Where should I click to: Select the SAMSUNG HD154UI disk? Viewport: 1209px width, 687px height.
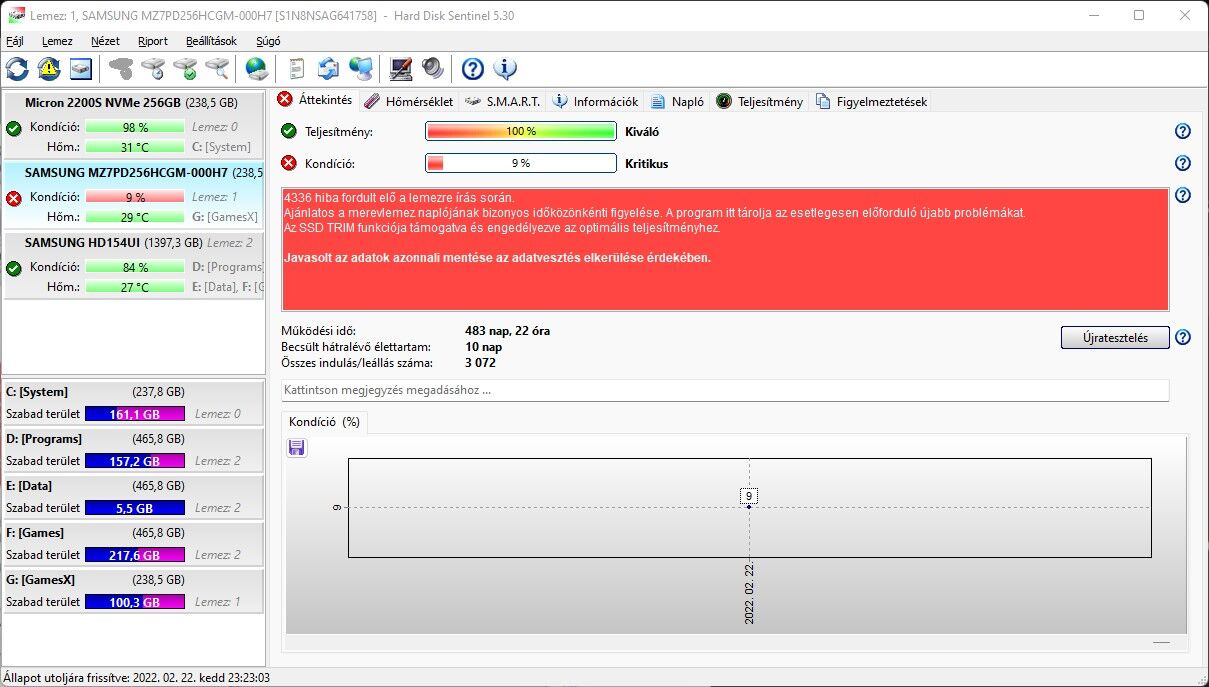[133, 265]
